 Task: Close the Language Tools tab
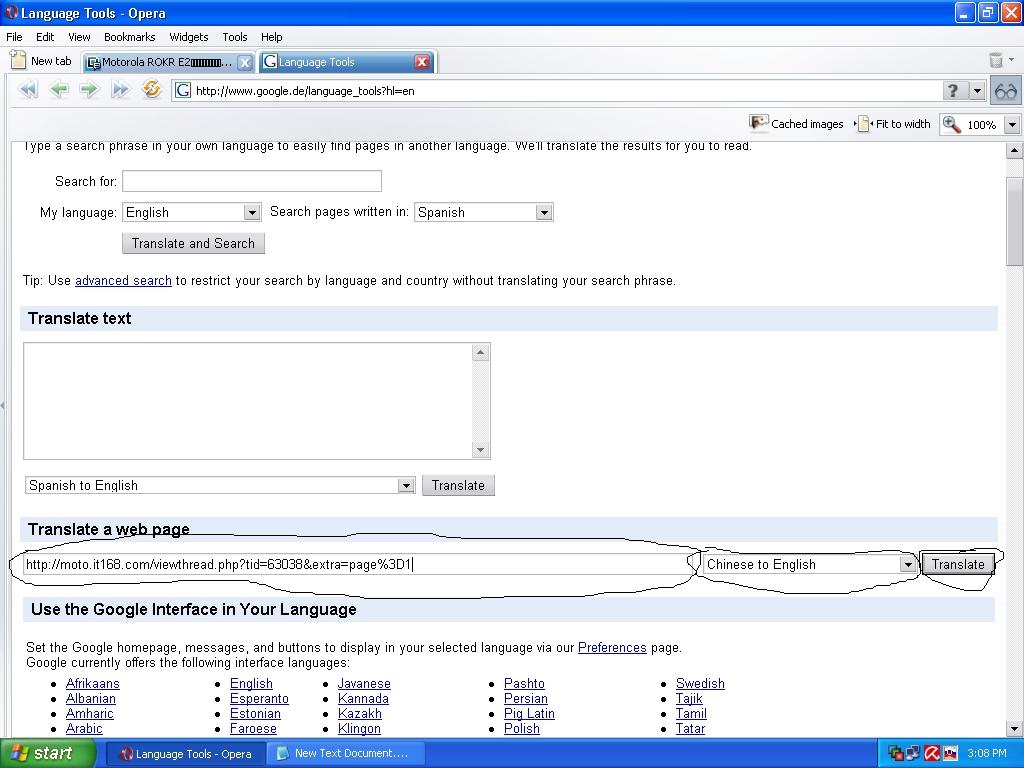pyautogui.click(x=422, y=62)
